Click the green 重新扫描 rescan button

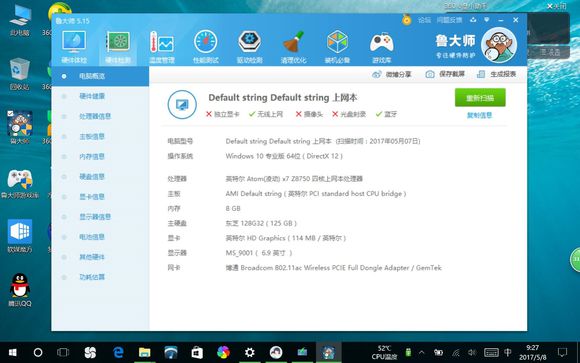pyautogui.click(x=480, y=98)
